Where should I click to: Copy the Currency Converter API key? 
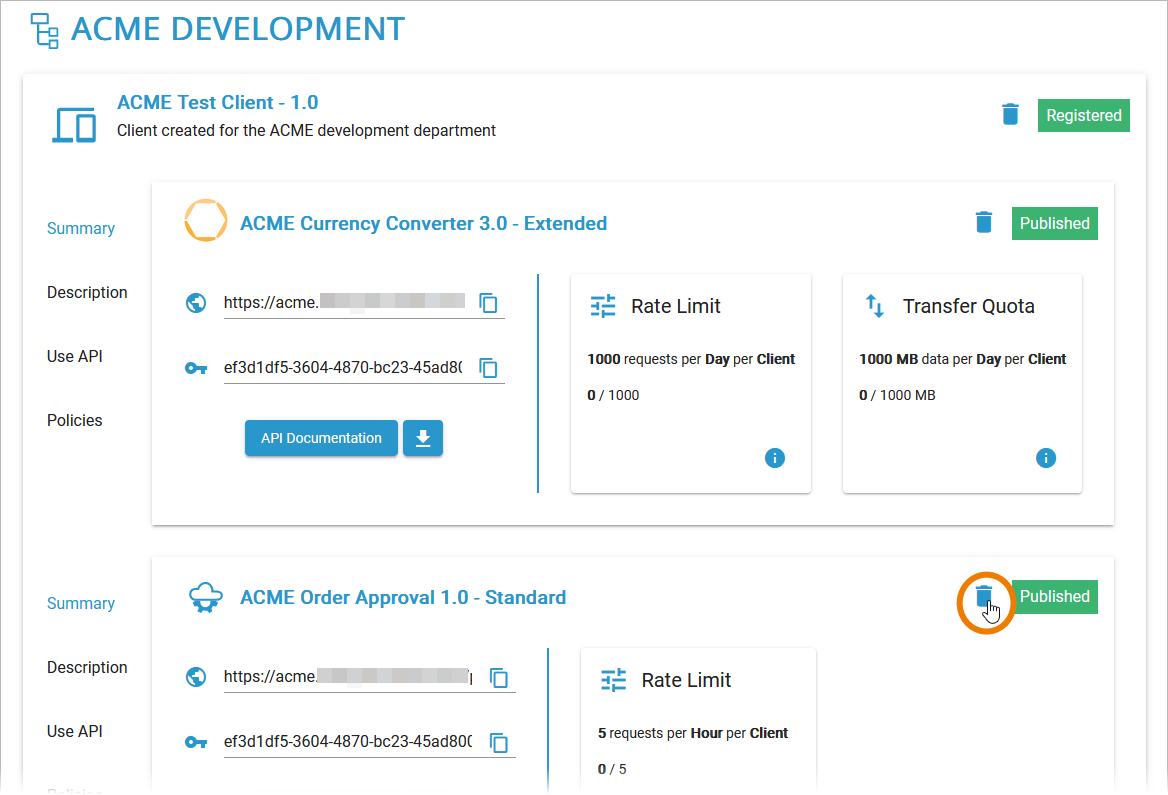pyautogui.click(x=488, y=368)
